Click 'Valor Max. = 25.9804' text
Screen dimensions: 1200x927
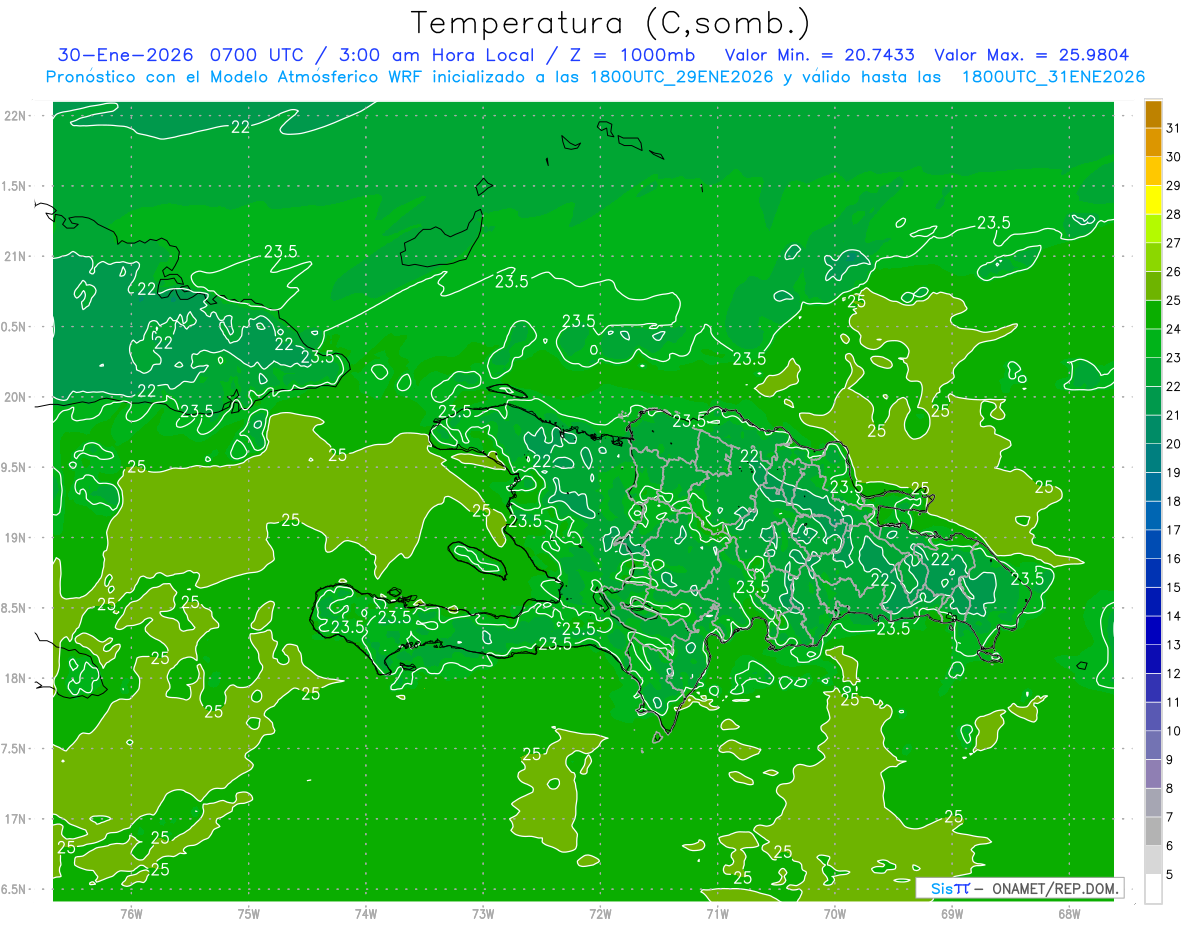(x=1031, y=55)
